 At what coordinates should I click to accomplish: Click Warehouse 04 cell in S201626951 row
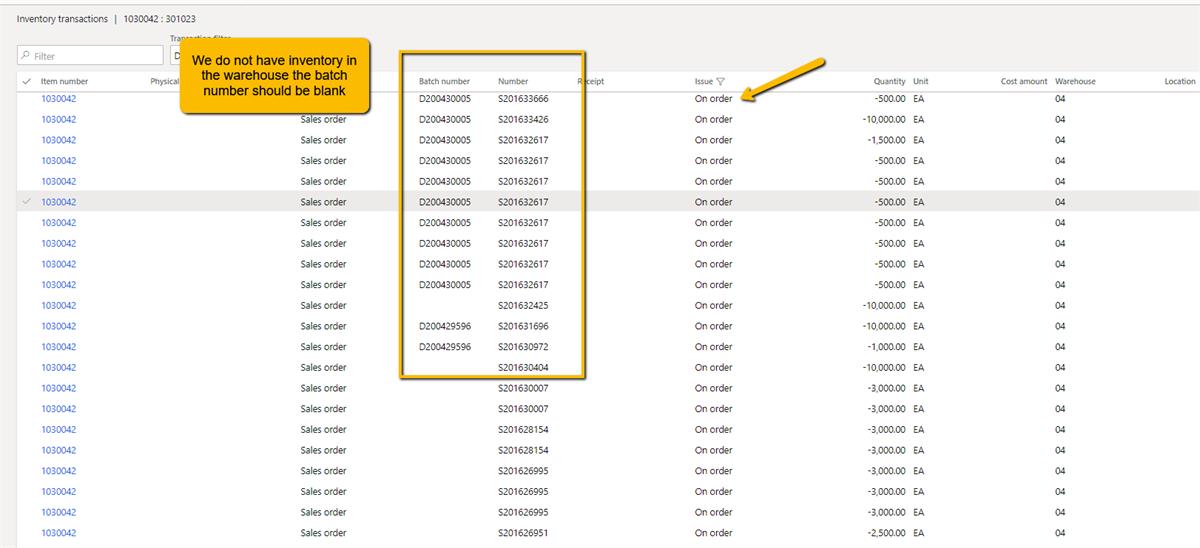[1060, 533]
